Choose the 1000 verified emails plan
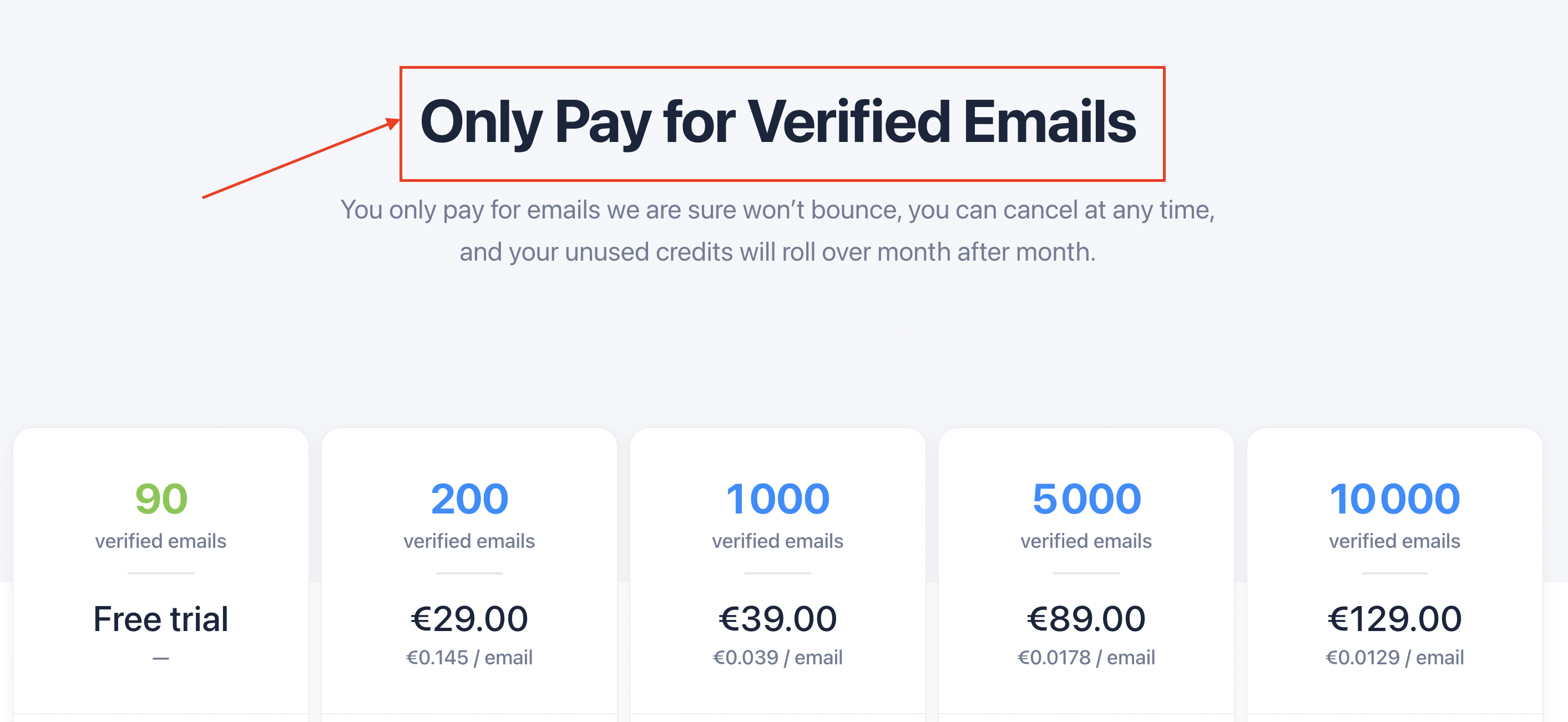The height and width of the screenshot is (722, 1568). click(778, 575)
